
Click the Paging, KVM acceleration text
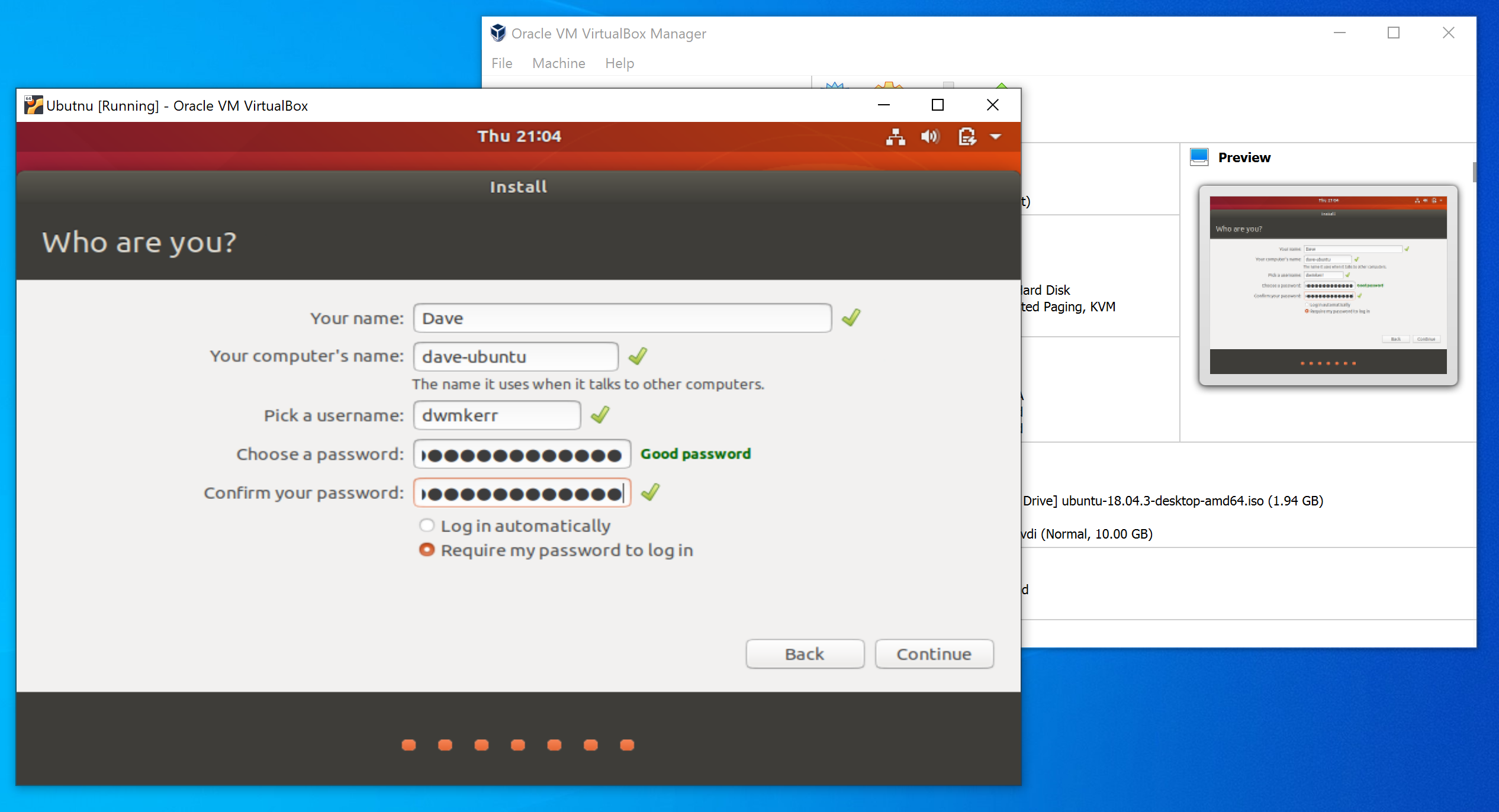(1069, 307)
